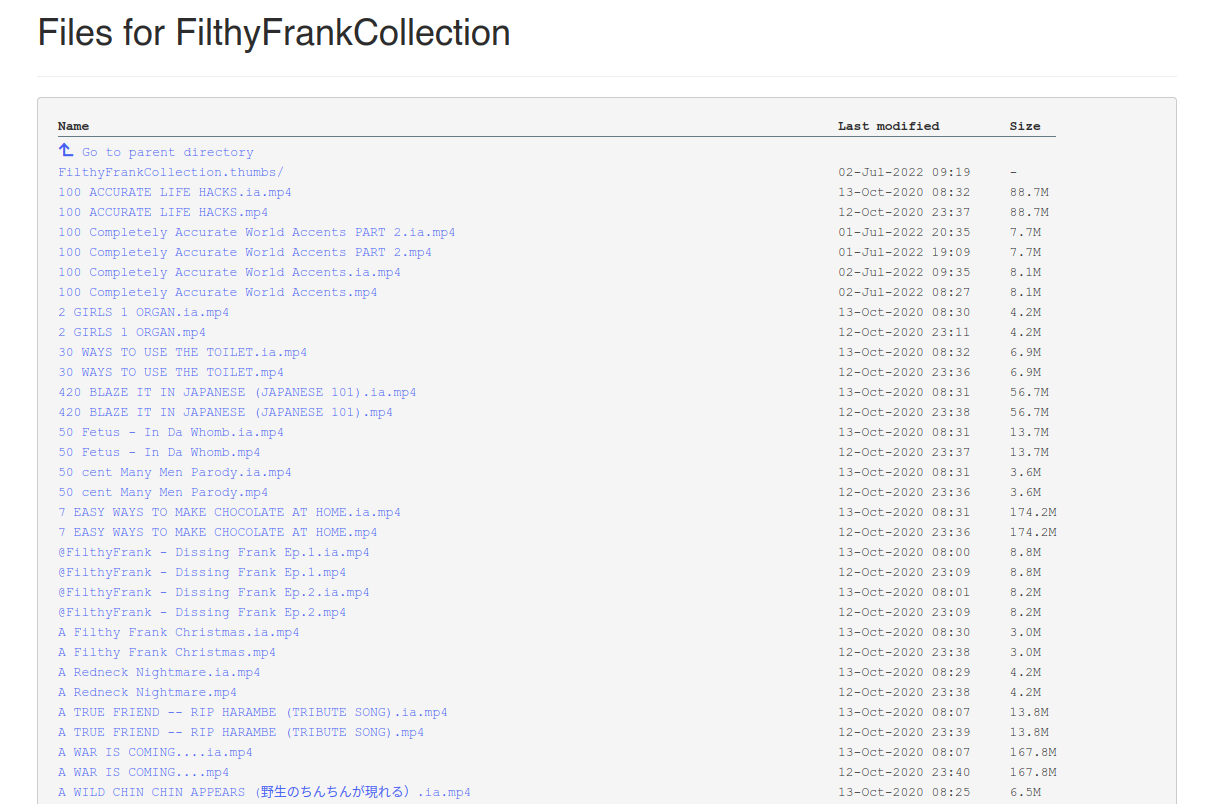
Task: Open 420 BLAZE IT IN JAPANESE (JAPANESE 101).mp4
Action: coord(225,412)
